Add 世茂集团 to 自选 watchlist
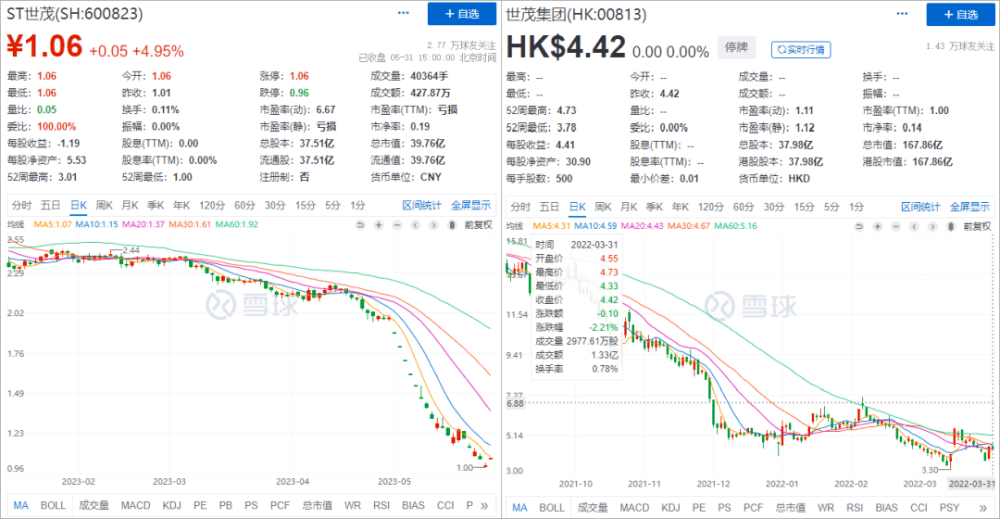Viewport: 1000px width, 519px height. pyautogui.click(x=960, y=14)
